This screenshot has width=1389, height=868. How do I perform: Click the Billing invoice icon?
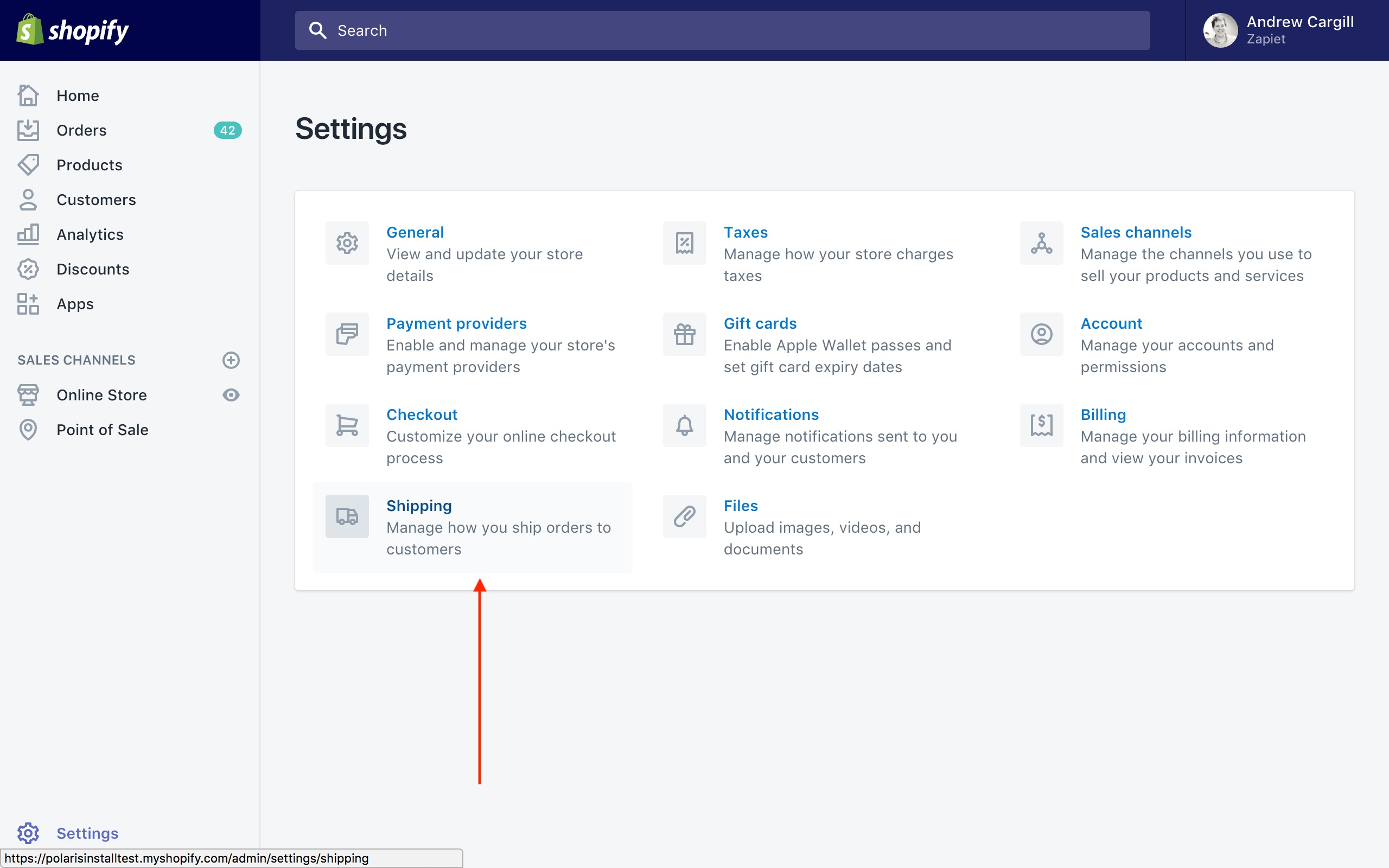[x=1041, y=425]
